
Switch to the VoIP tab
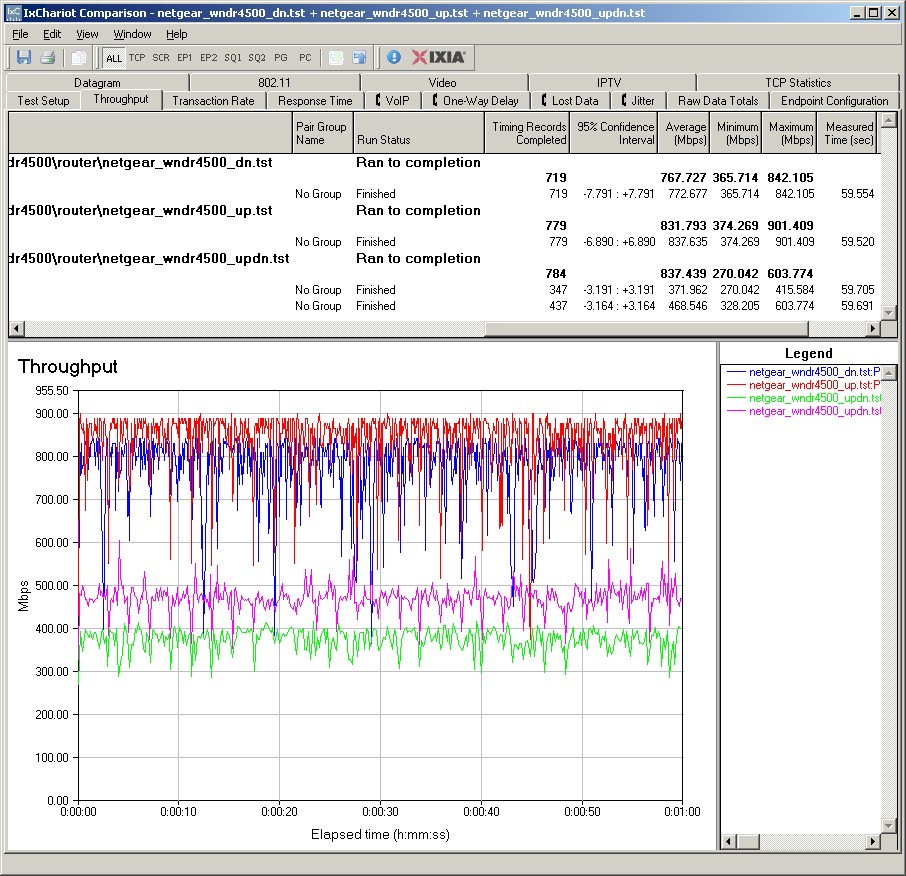tap(392, 101)
